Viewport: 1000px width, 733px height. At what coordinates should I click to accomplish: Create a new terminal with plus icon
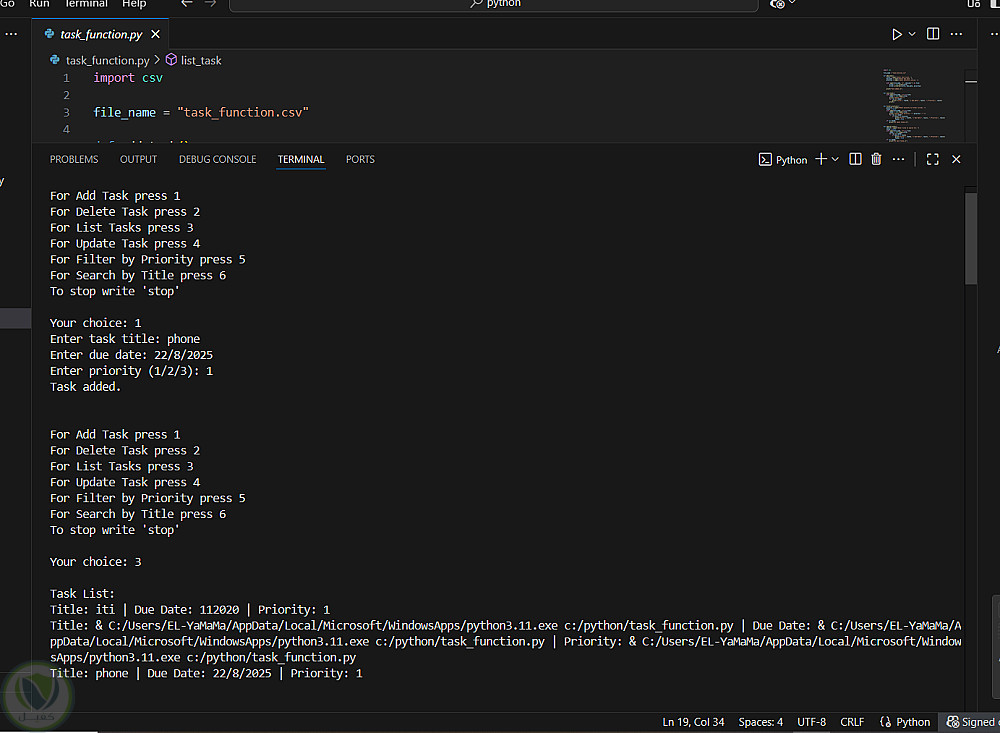tap(821, 159)
